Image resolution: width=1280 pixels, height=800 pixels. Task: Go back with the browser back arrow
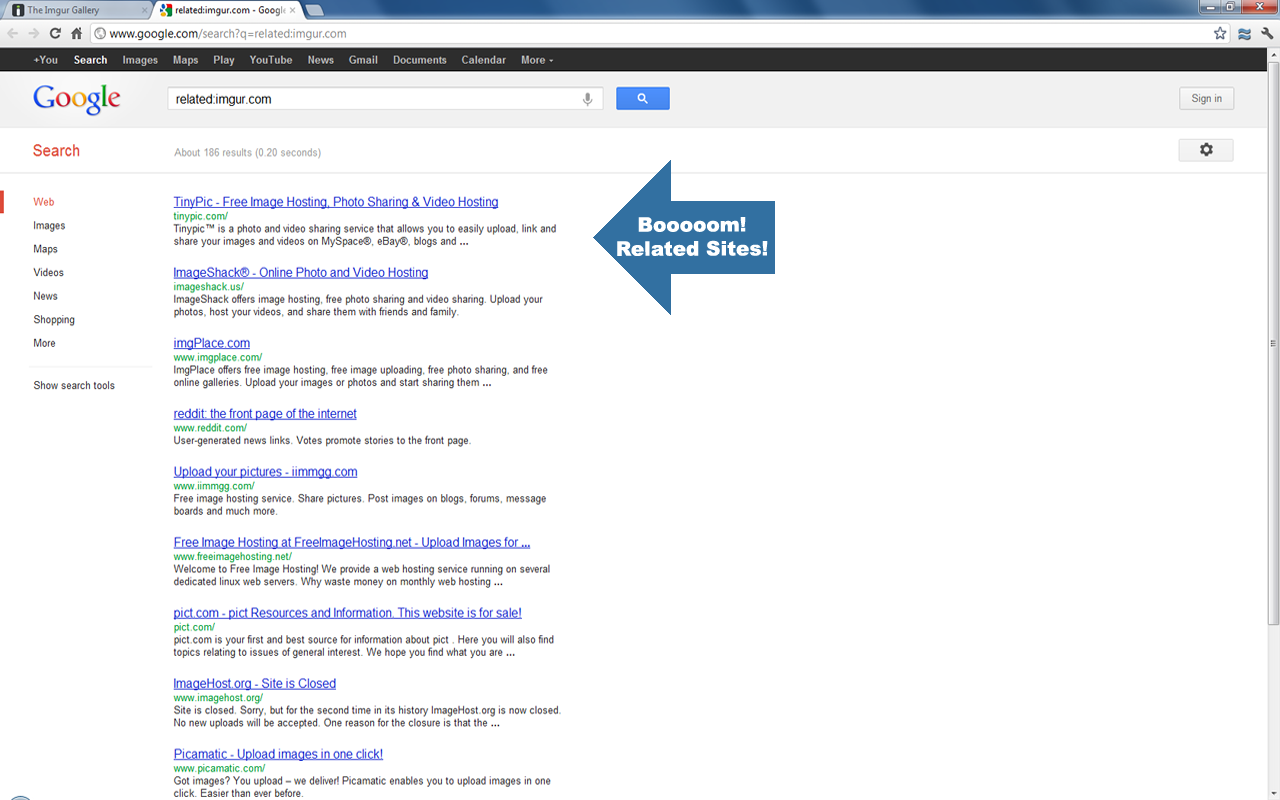pyautogui.click(x=13, y=33)
